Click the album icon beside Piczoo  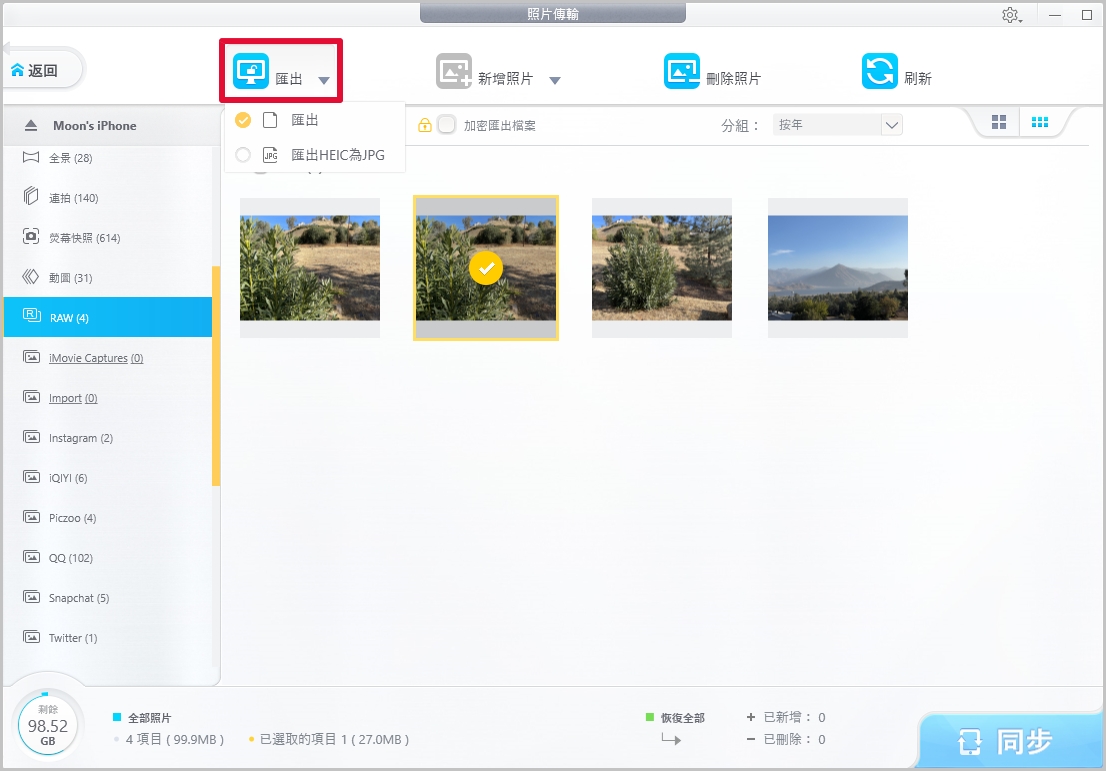[32, 517]
